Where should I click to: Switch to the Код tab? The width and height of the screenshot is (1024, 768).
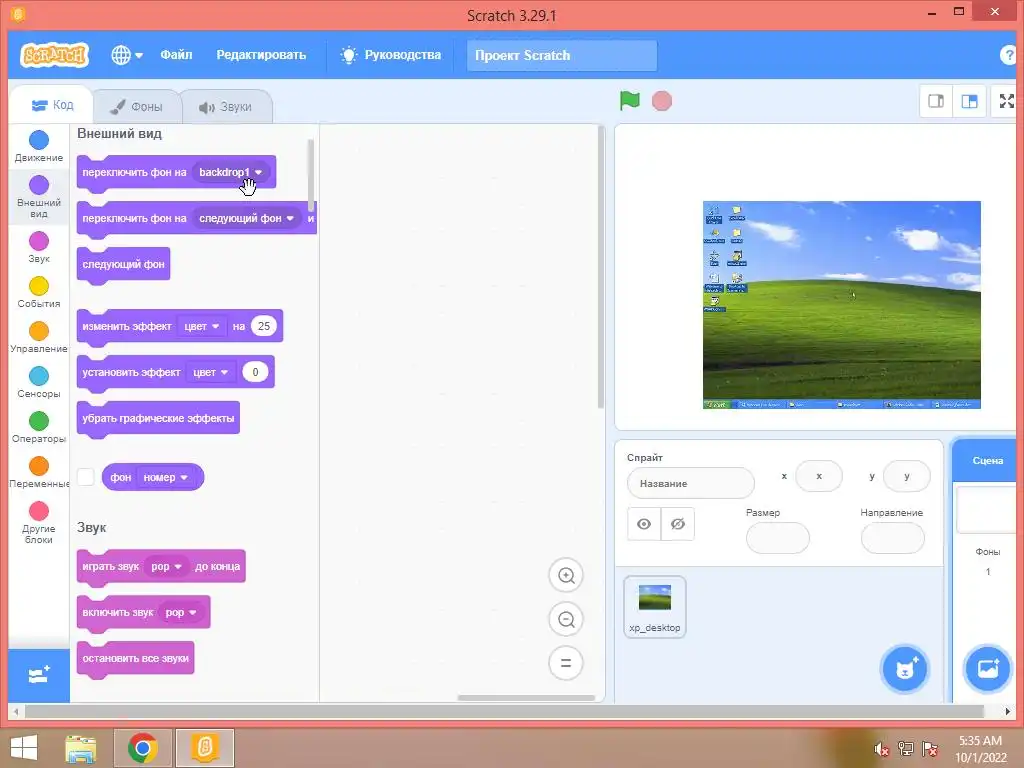point(52,105)
